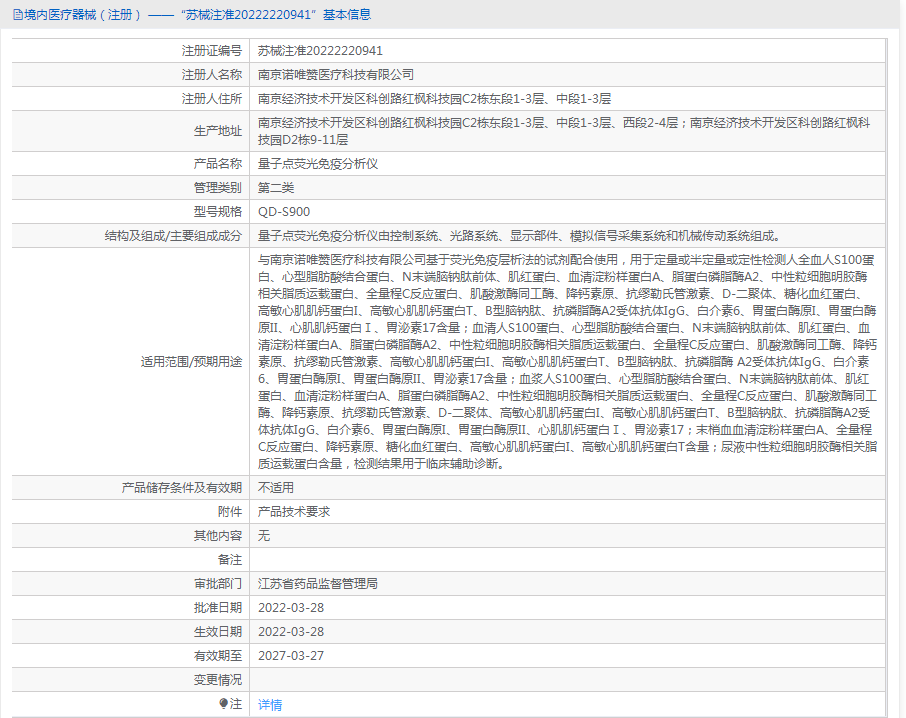Click the 其他内容 label
Screen dimensions: 906x718
tap(218, 536)
